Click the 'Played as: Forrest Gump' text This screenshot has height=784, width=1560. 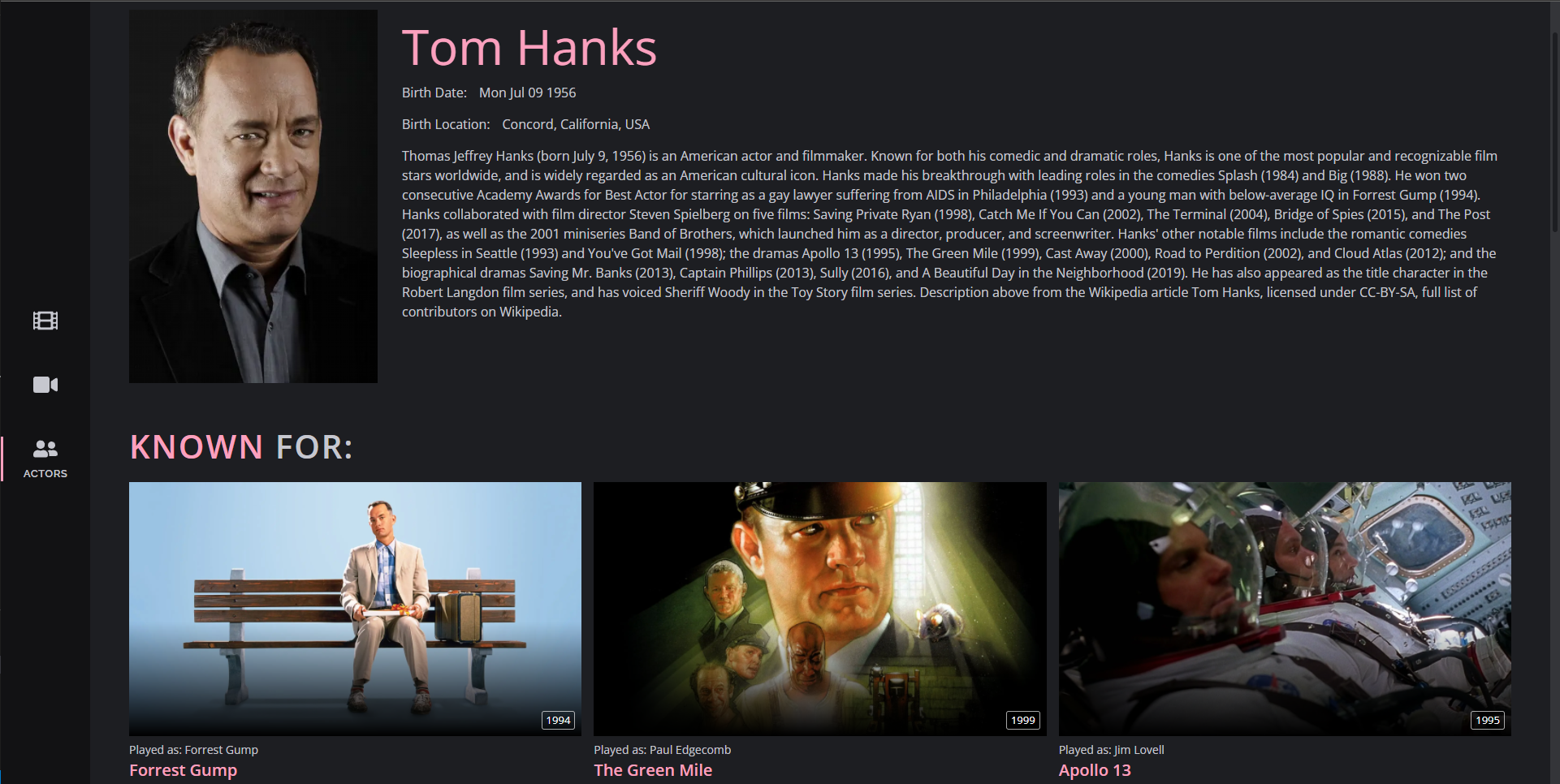point(193,750)
